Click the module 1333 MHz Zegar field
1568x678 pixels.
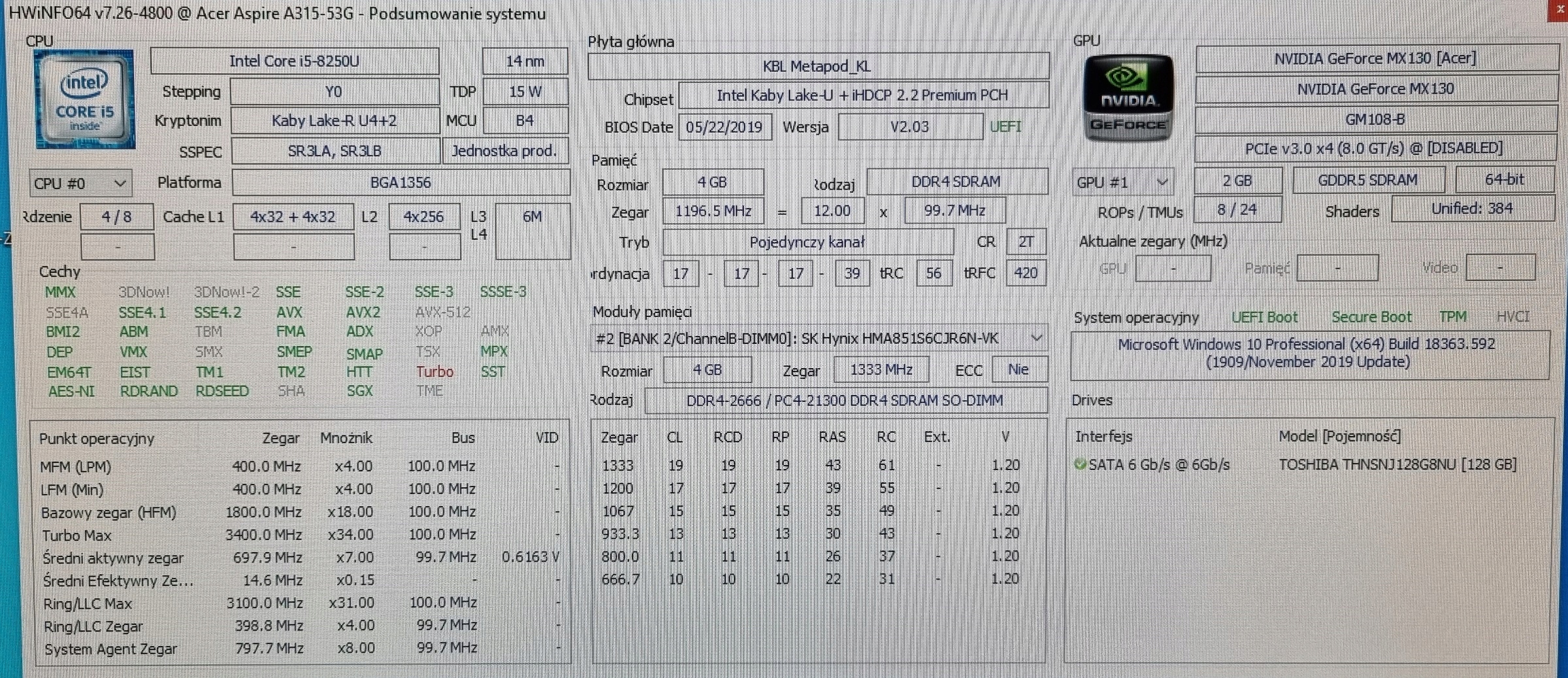point(881,369)
